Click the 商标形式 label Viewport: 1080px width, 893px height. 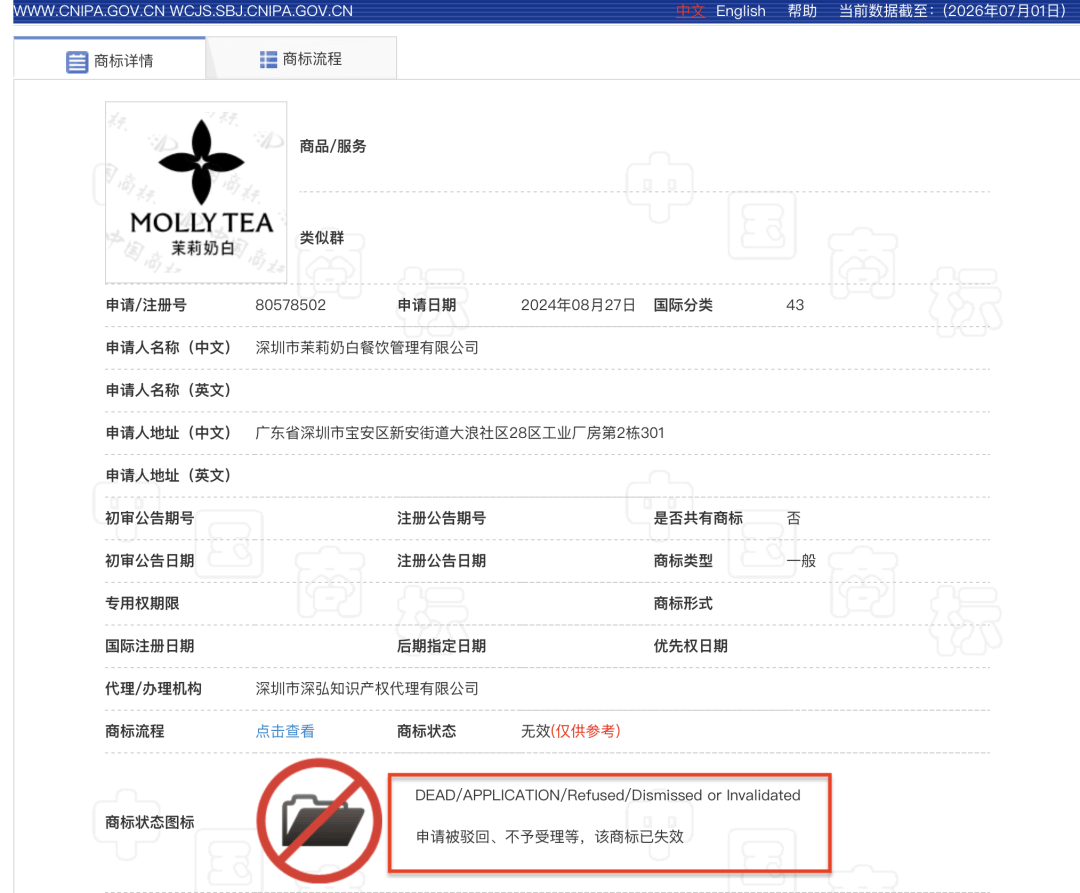point(683,604)
